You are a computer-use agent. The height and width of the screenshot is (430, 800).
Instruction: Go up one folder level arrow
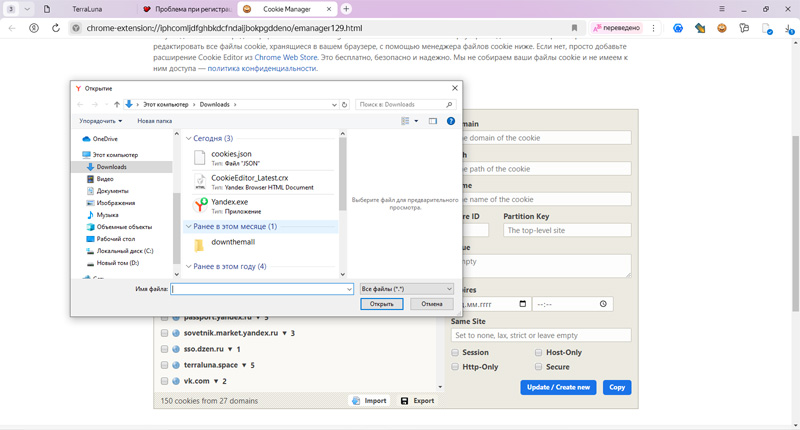click(x=116, y=104)
